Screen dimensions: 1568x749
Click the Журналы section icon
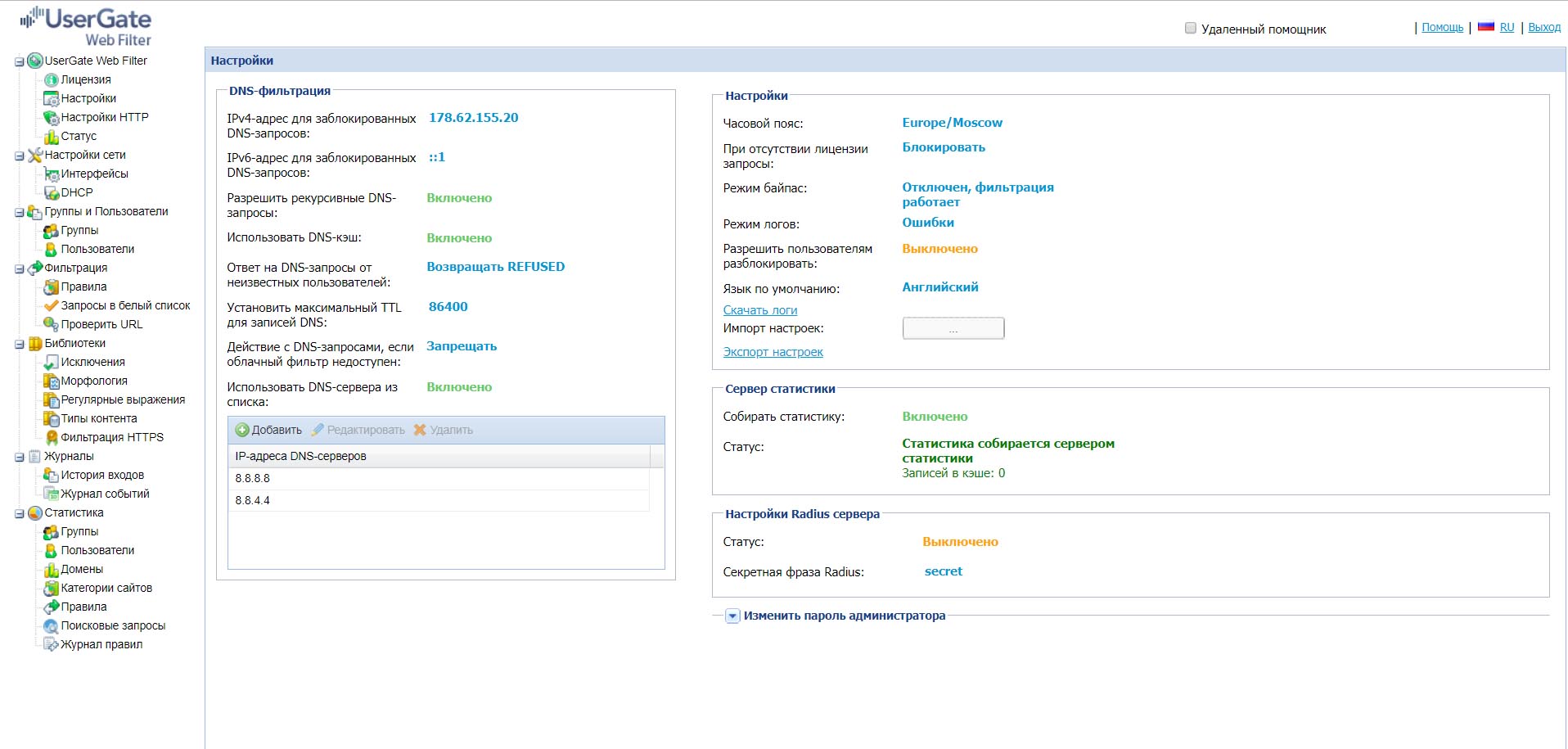35,456
